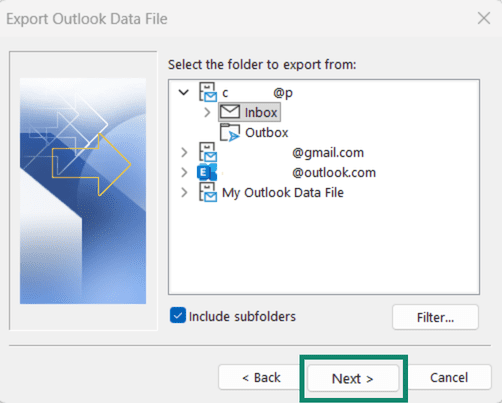Viewport: 502px width, 403px height.
Task: Select the Outbox folder label
Action: click(x=267, y=133)
